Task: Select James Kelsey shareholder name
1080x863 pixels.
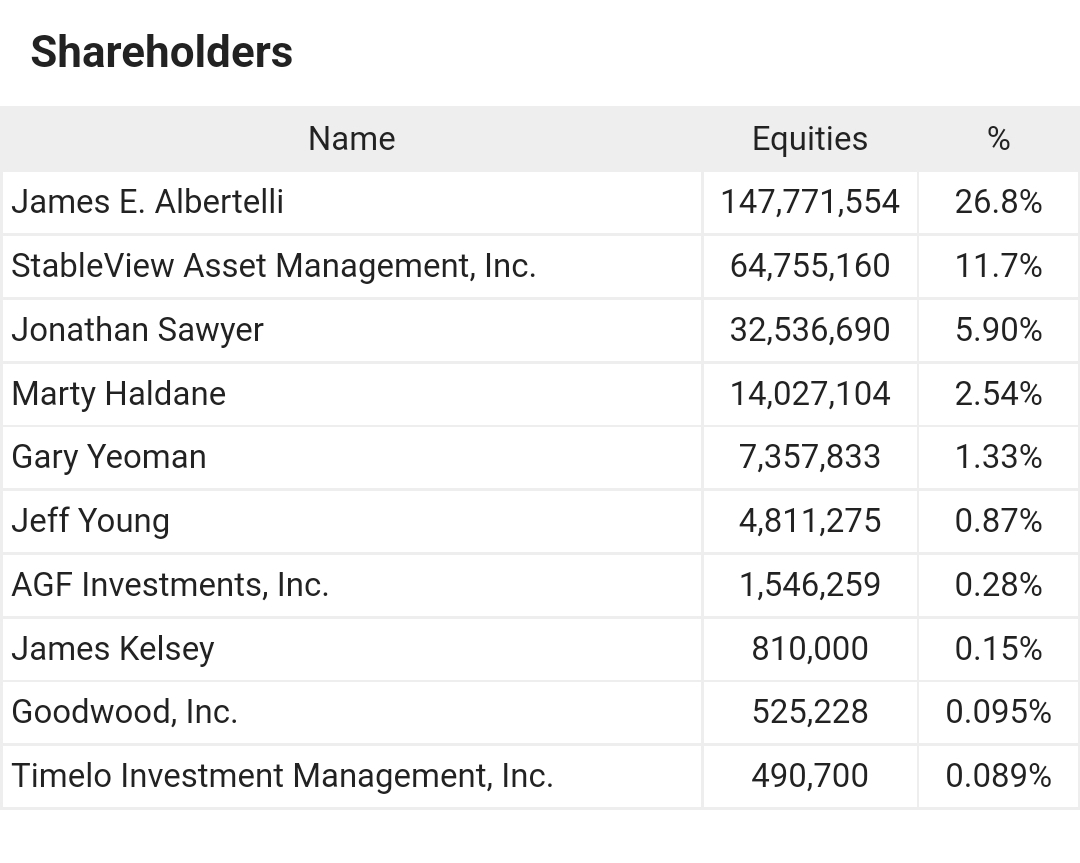Action: coord(113,649)
